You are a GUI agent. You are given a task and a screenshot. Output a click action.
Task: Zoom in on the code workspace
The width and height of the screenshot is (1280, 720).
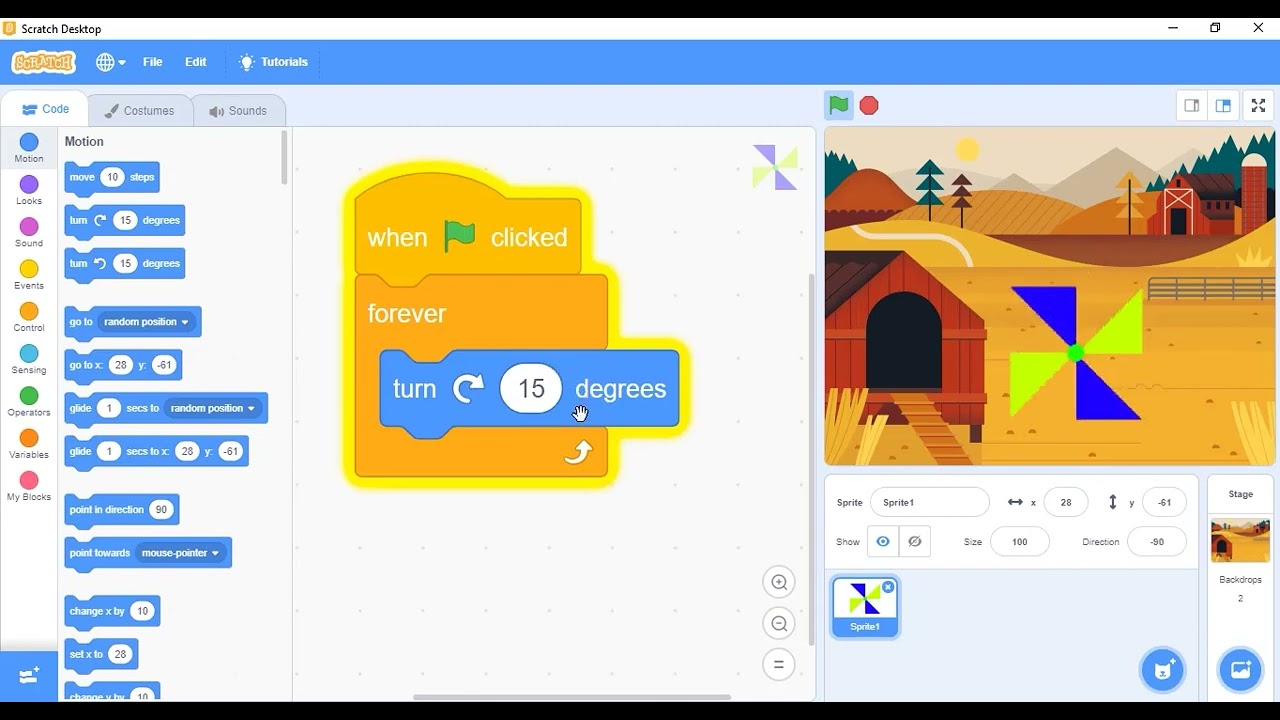pos(779,582)
